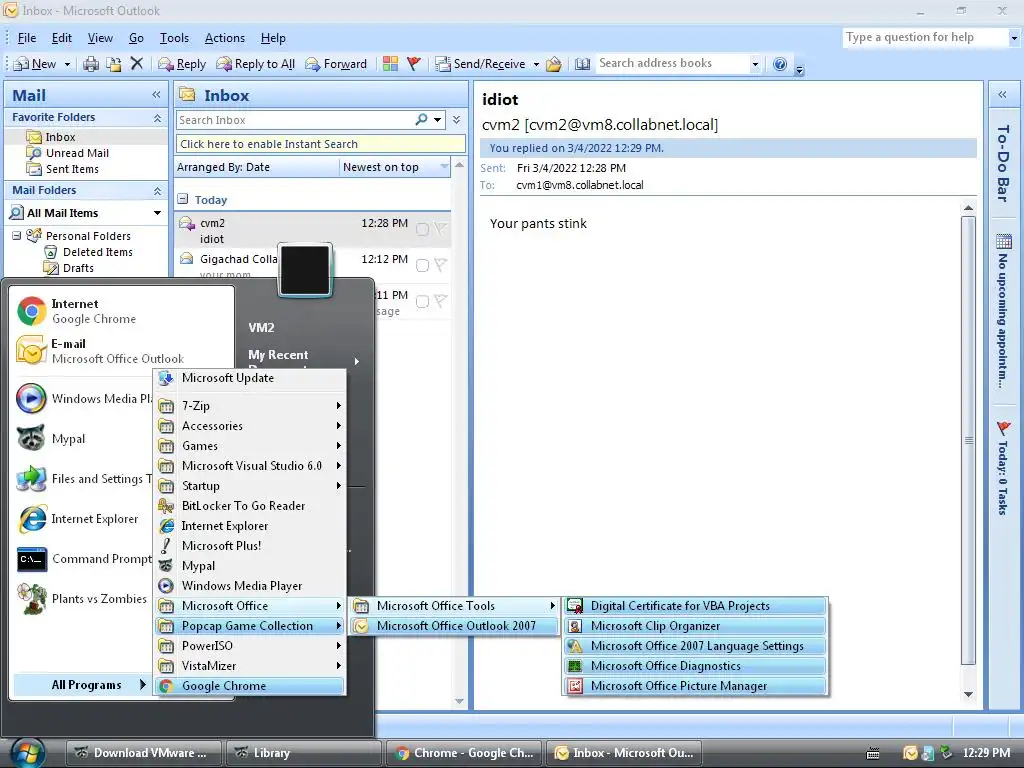Screen dimensions: 1024x768
Task: Click All Programs in the Start menu
Action: [x=81, y=684]
